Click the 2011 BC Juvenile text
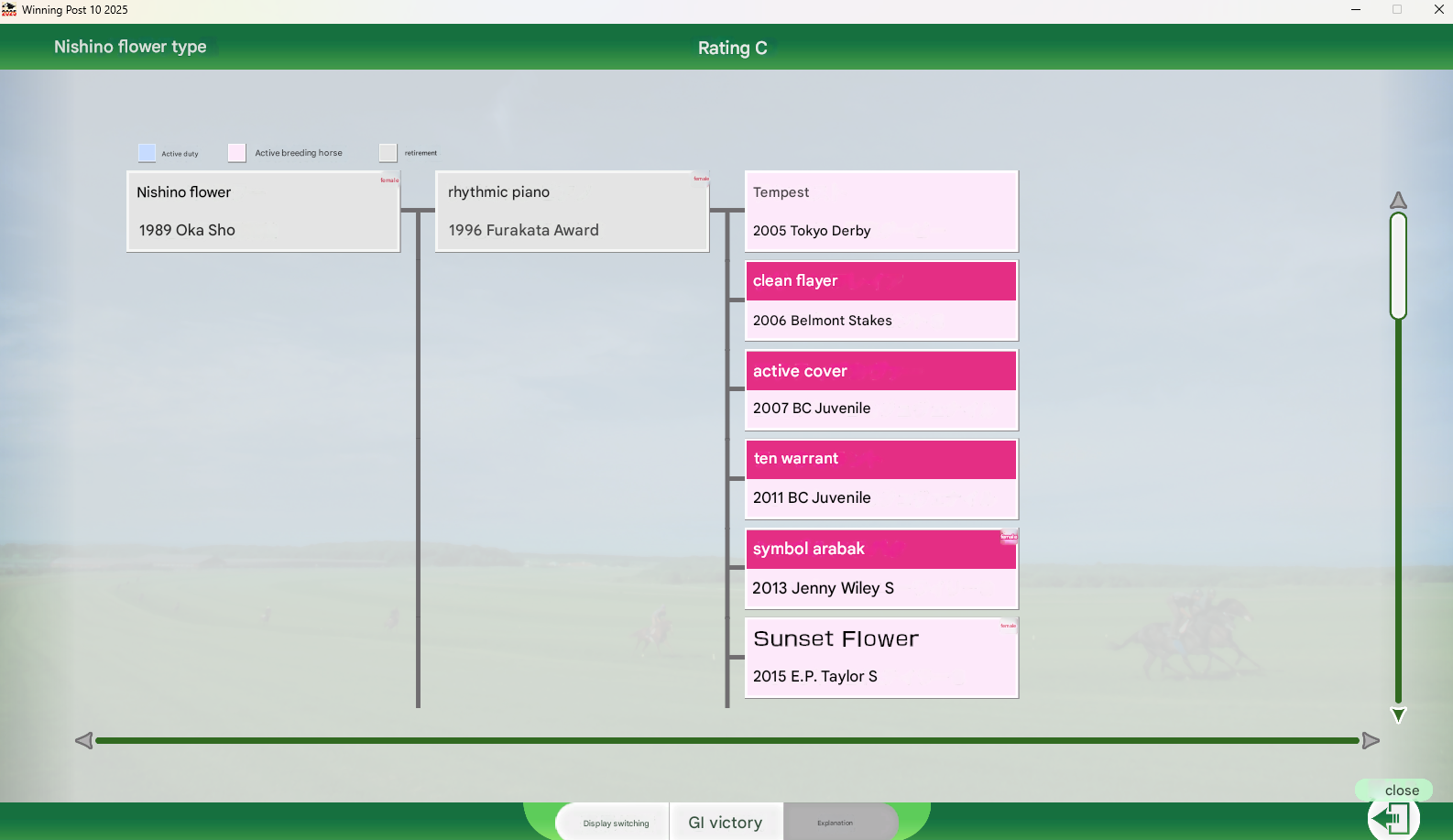The height and width of the screenshot is (840, 1453). tap(812, 497)
